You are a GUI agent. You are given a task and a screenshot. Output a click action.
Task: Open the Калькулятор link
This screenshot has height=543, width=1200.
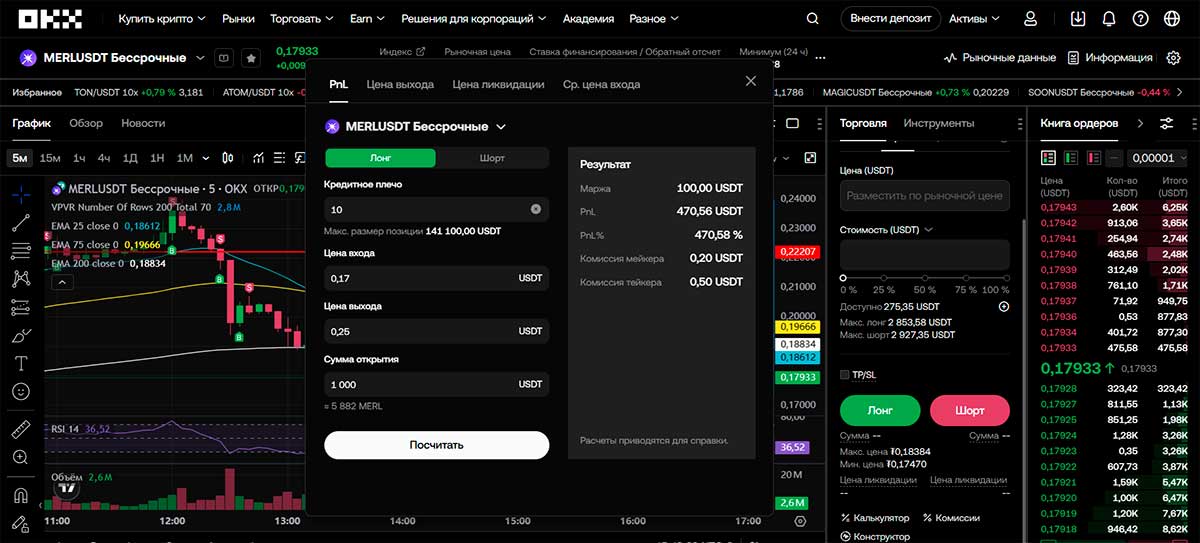(x=875, y=518)
